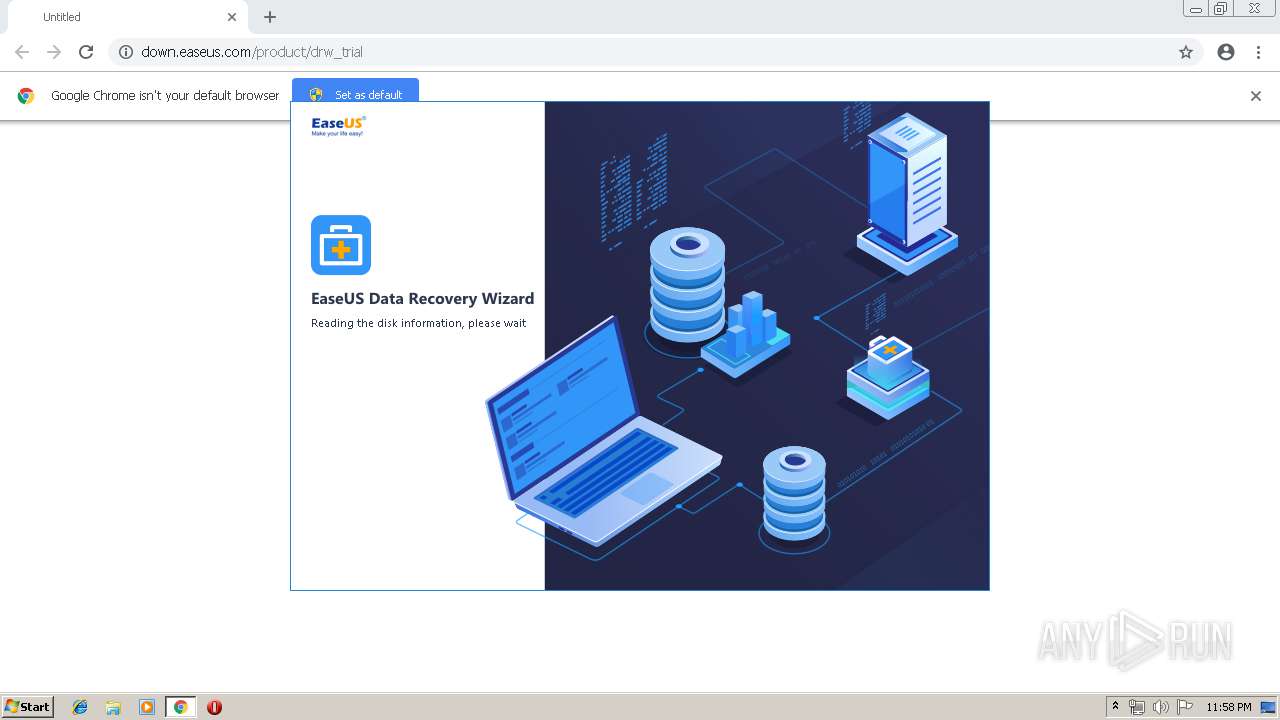Select the EaseUS Data Recovery Wizard title
Screen dimensions: 1280x720
tap(422, 298)
